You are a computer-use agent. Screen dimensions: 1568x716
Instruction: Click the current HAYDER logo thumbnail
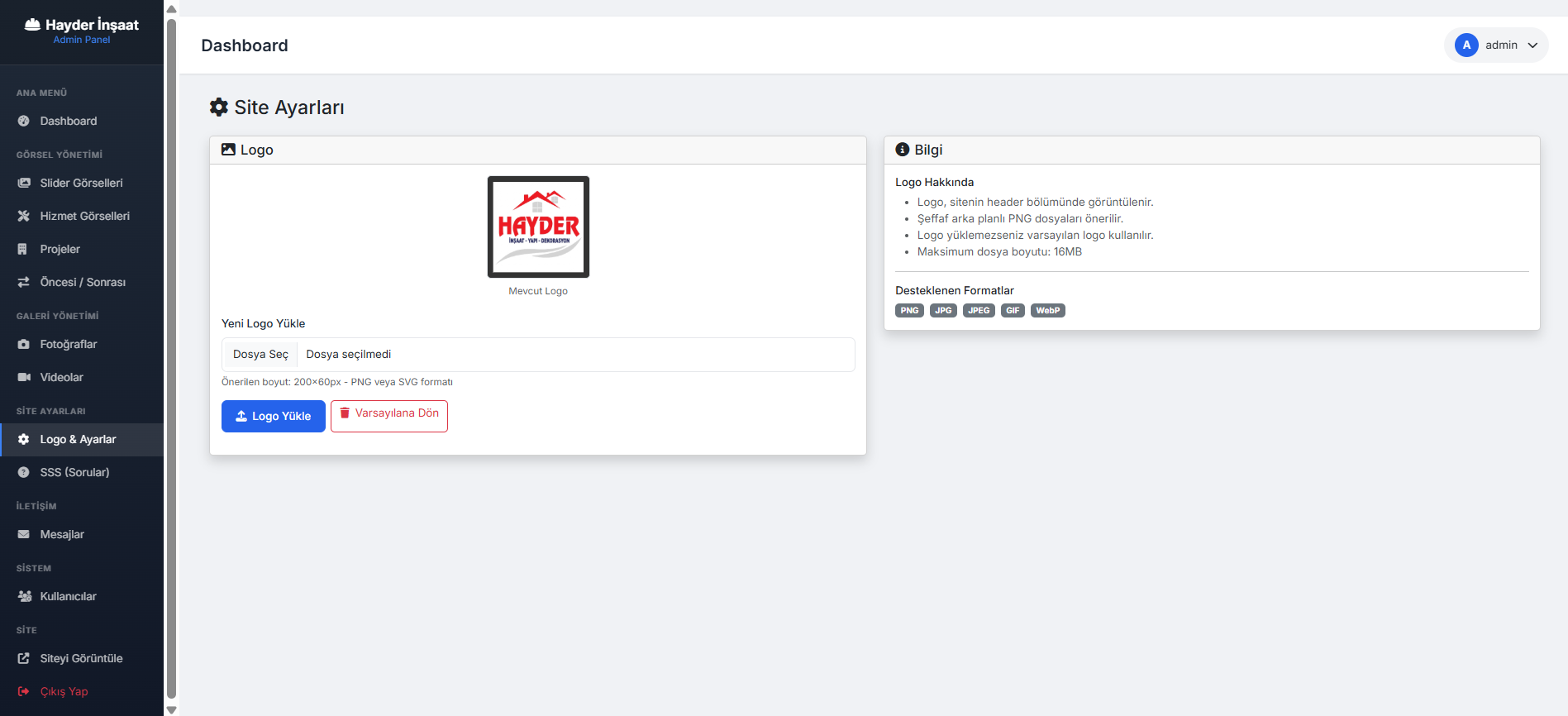click(x=538, y=227)
